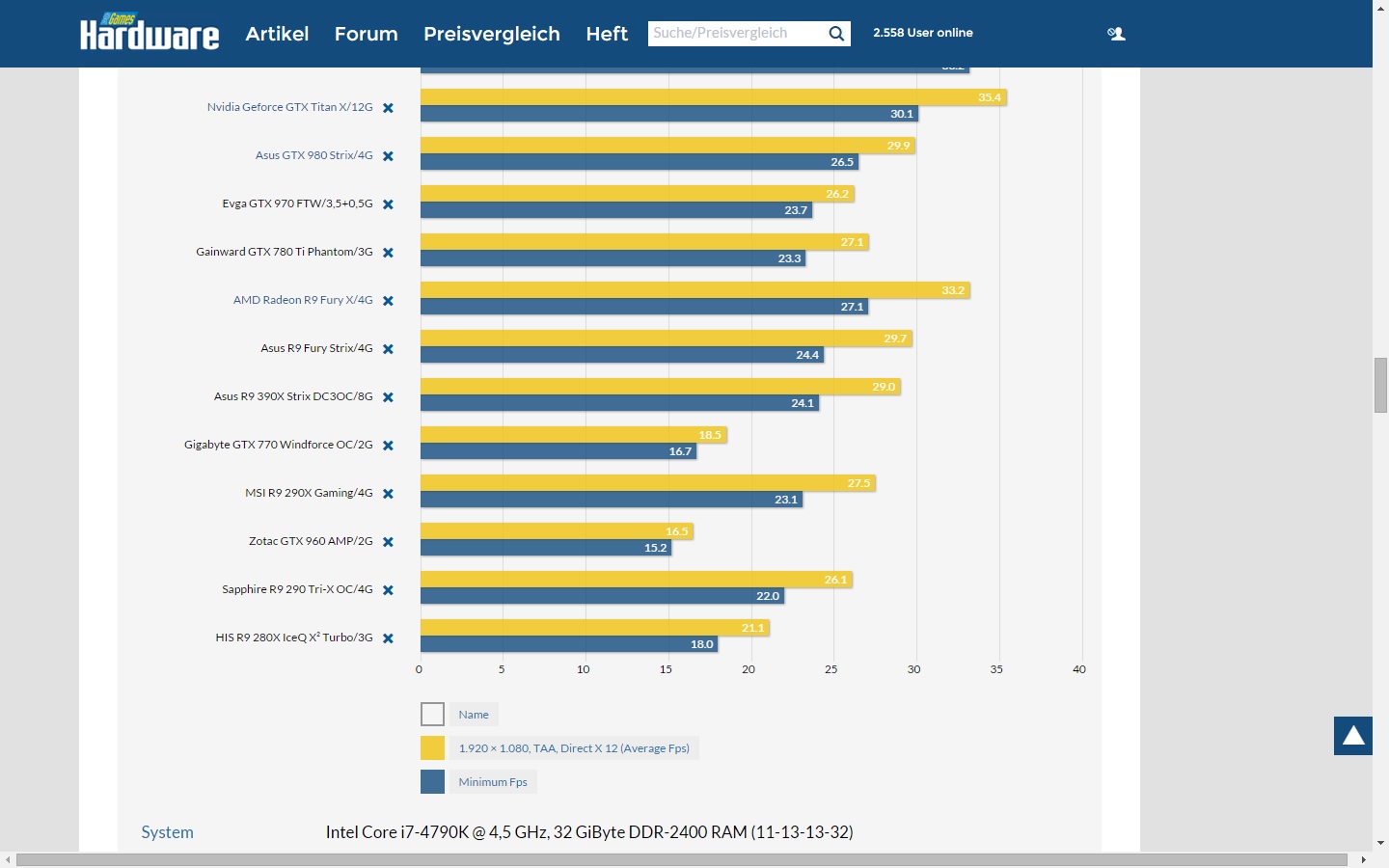Image resolution: width=1389 pixels, height=868 pixels.
Task: Open the Artikel menu
Action: (x=277, y=34)
